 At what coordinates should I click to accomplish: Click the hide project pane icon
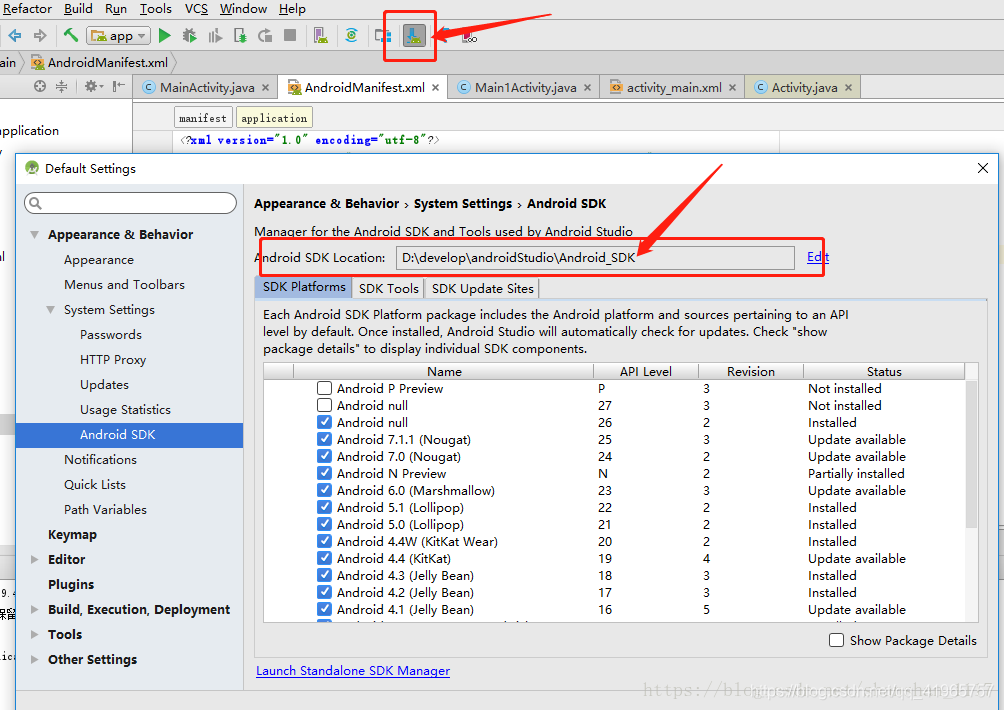(x=118, y=86)
